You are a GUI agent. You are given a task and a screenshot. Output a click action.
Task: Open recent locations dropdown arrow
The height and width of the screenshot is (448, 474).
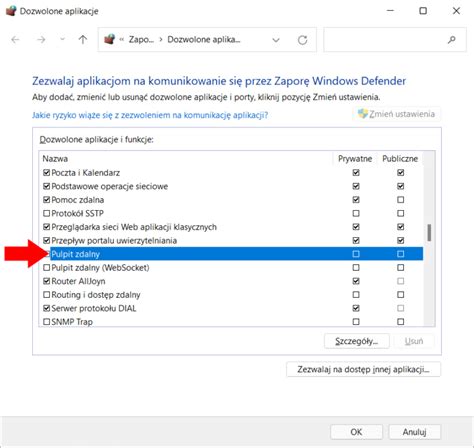coord(62,40)
